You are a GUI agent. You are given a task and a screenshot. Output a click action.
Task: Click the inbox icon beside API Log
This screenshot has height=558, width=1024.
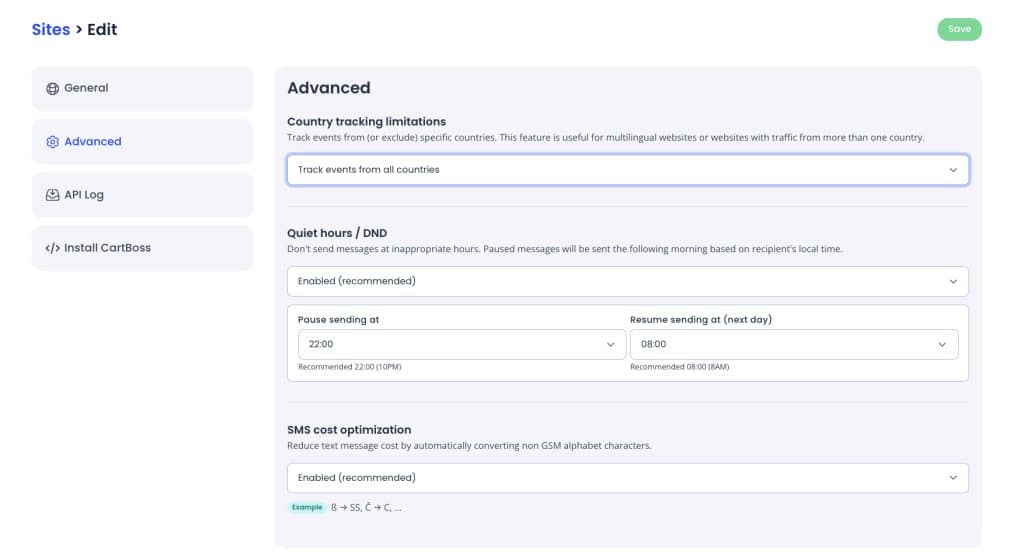click(x=52, y=195)
